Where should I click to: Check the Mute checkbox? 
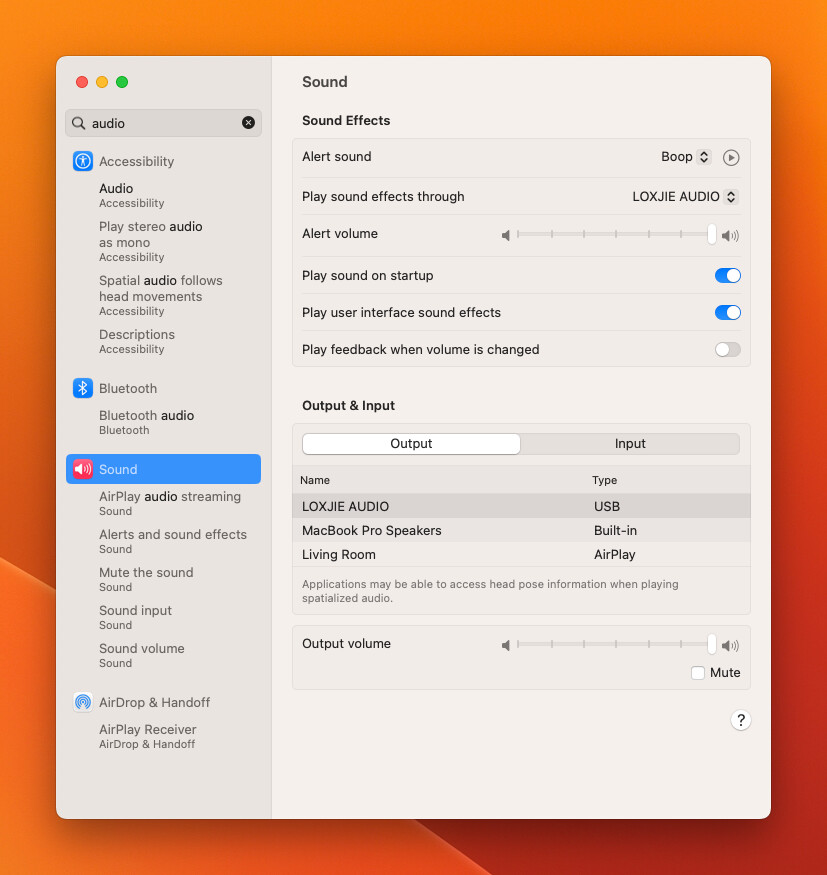pyautogui.click(x=698, y=673)
